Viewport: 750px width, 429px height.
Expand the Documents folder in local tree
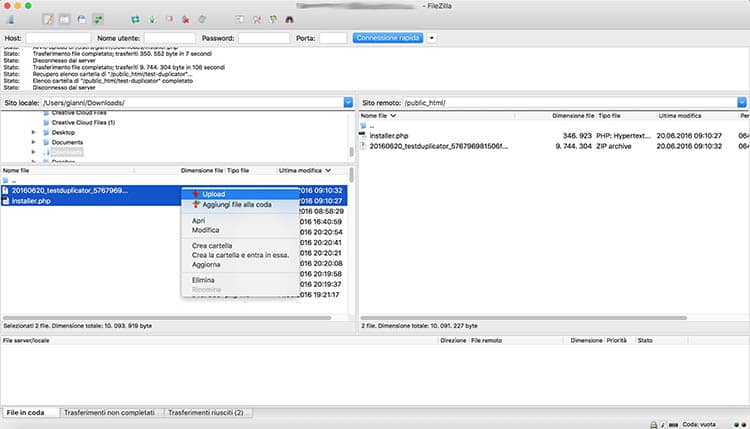pos(33,142)
